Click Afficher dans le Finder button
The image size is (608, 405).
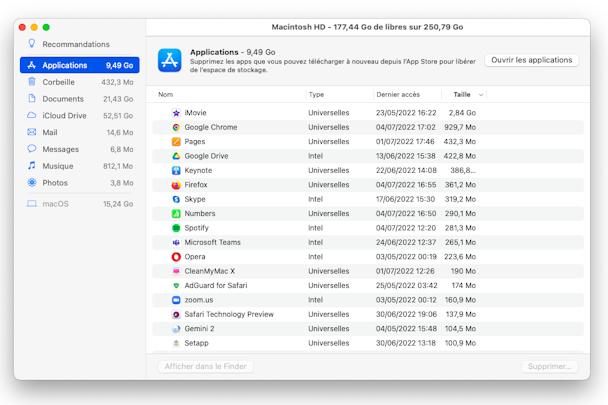click(206, 366)
